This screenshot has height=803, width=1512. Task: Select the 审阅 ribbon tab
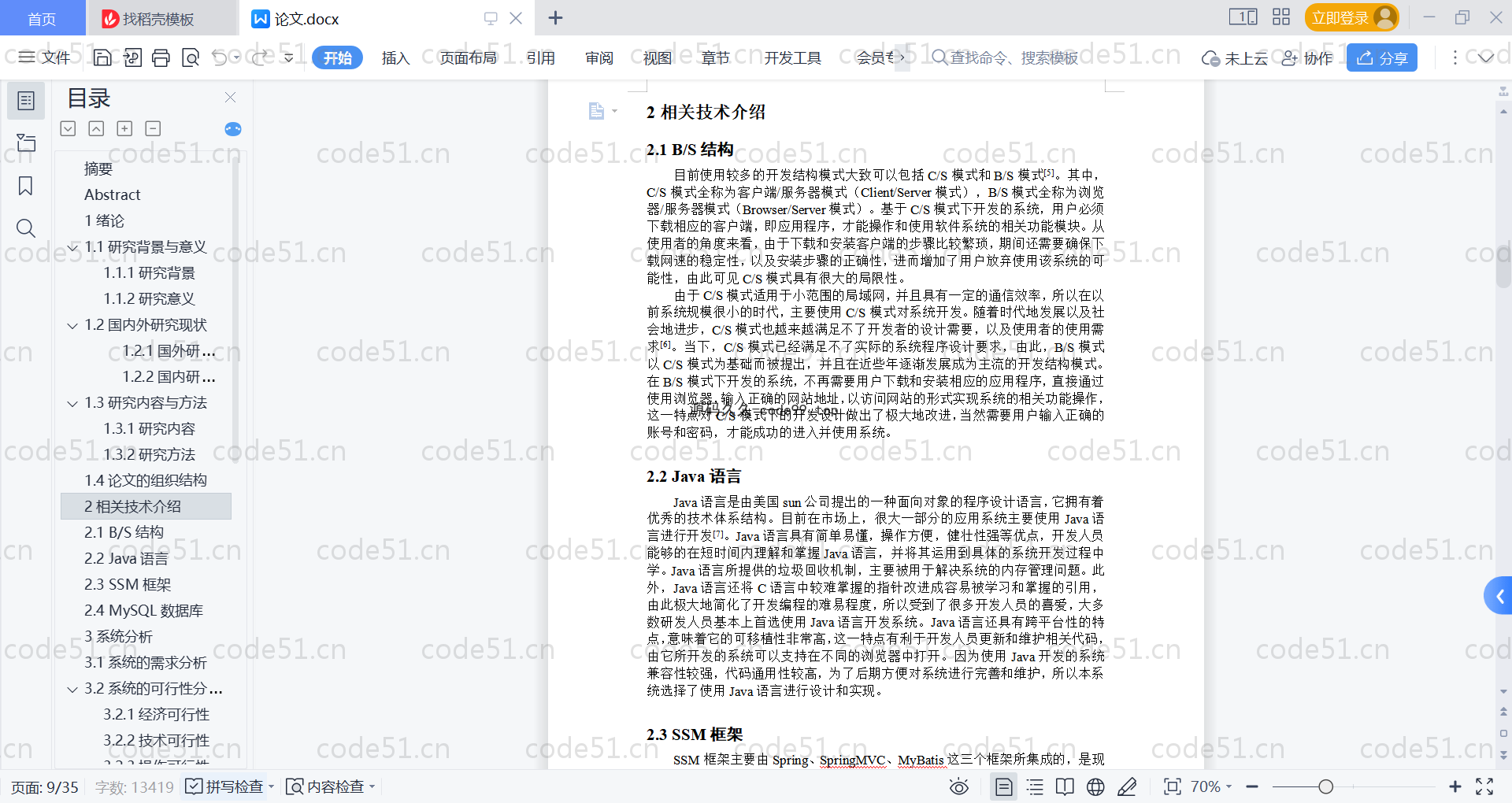pyautogui.click(x=599, y=57)
